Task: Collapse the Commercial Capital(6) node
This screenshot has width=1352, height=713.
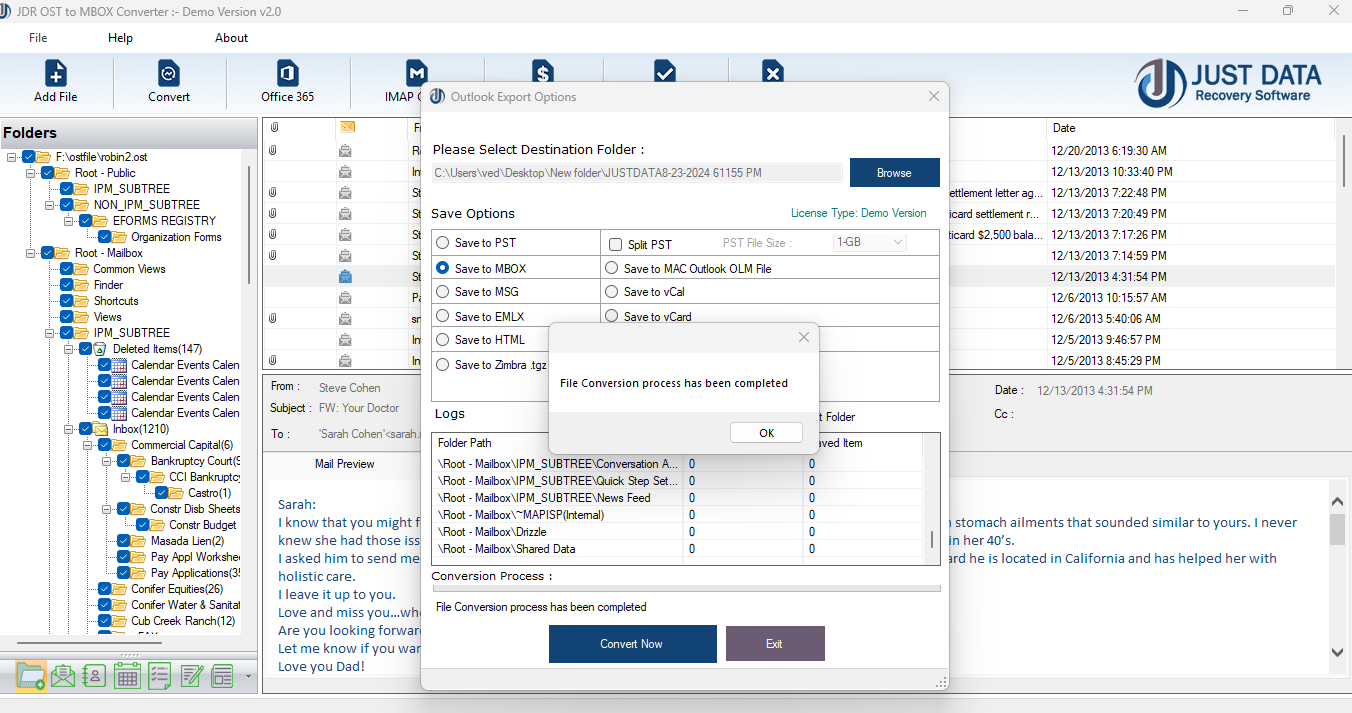Action: tap(88, 445)
